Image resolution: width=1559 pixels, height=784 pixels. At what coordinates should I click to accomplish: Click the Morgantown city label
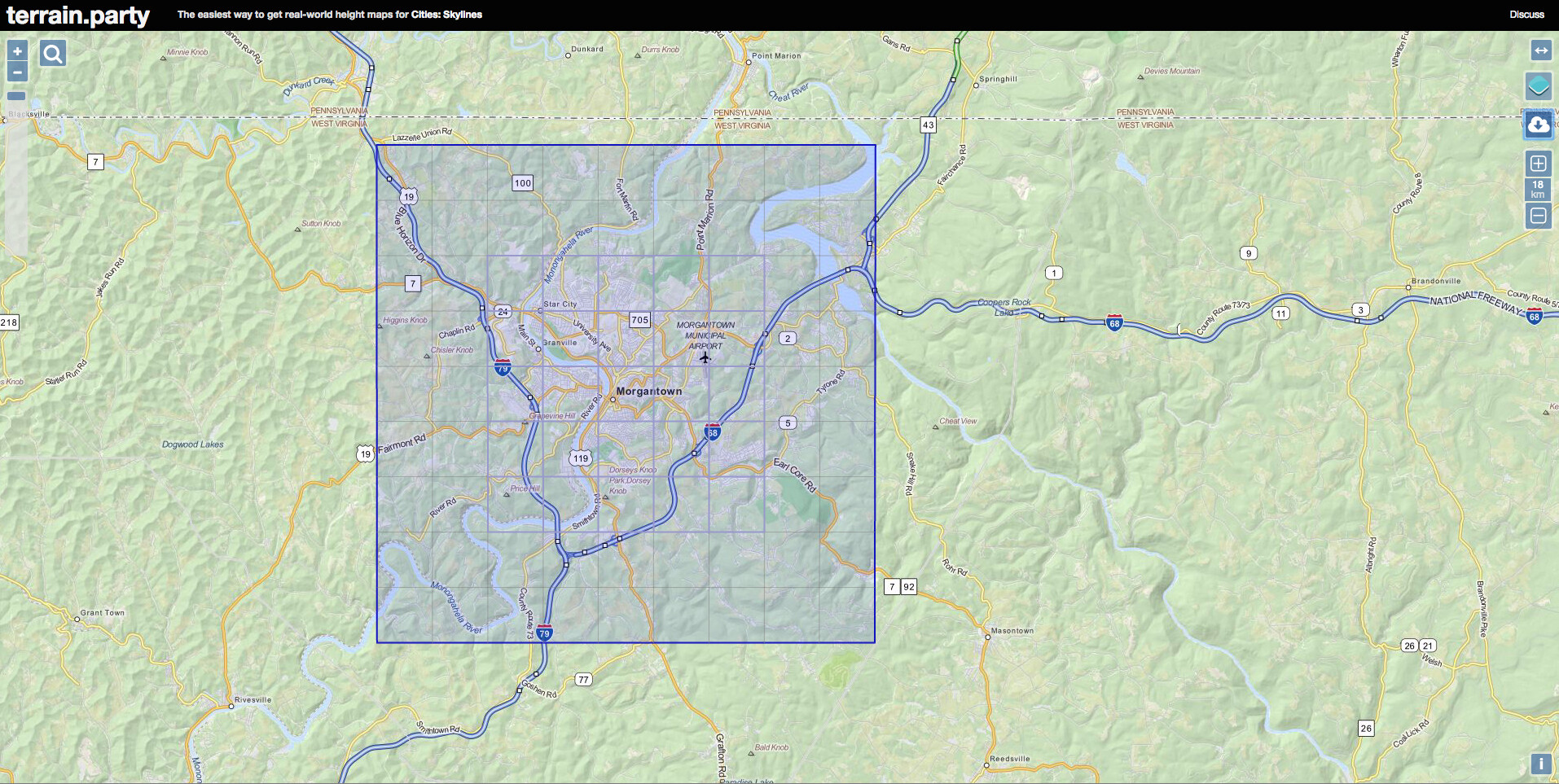click(649, 392)
